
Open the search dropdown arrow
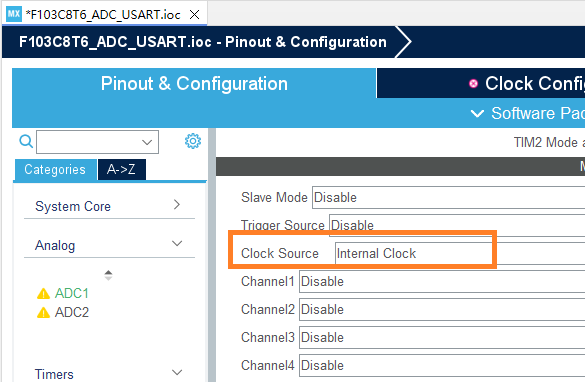(147, 142)
